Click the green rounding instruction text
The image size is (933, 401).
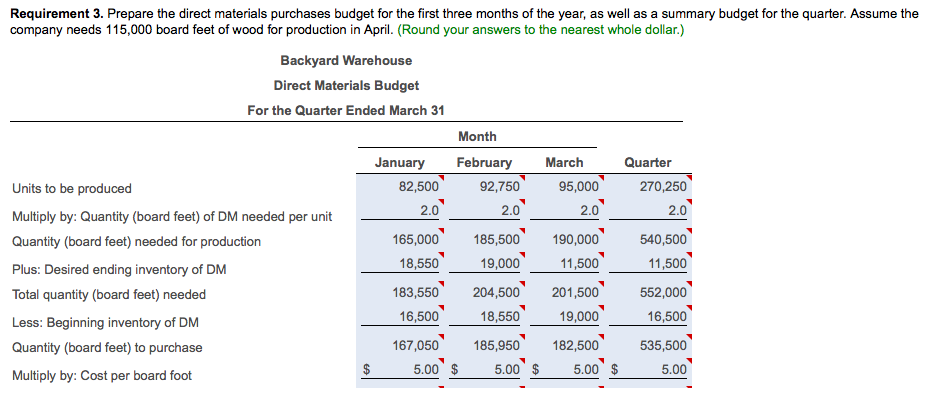pyautogui.click(x=540, y=30)
